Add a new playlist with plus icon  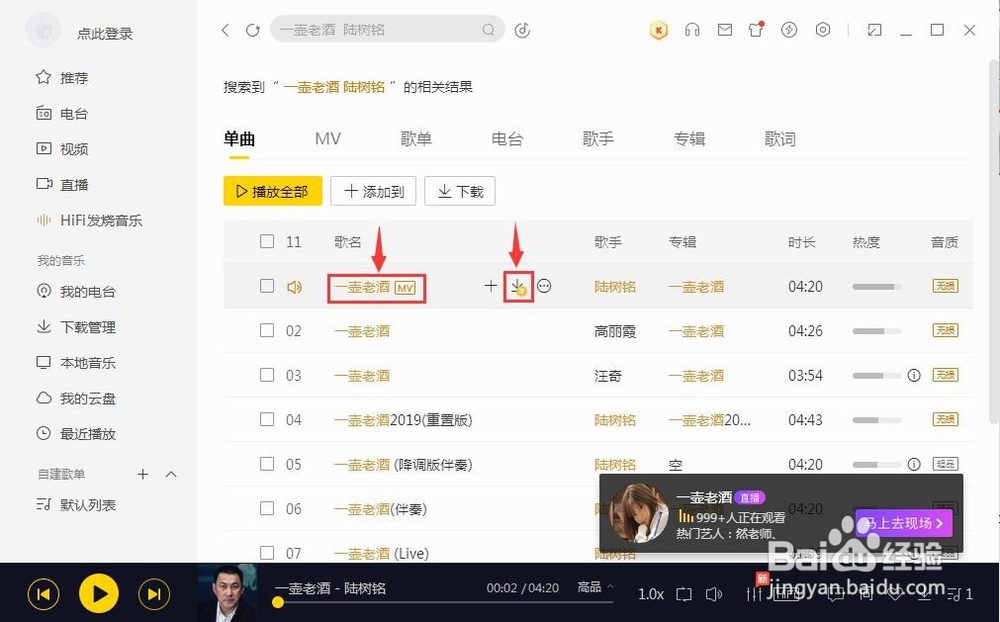(x=143, y=474)
